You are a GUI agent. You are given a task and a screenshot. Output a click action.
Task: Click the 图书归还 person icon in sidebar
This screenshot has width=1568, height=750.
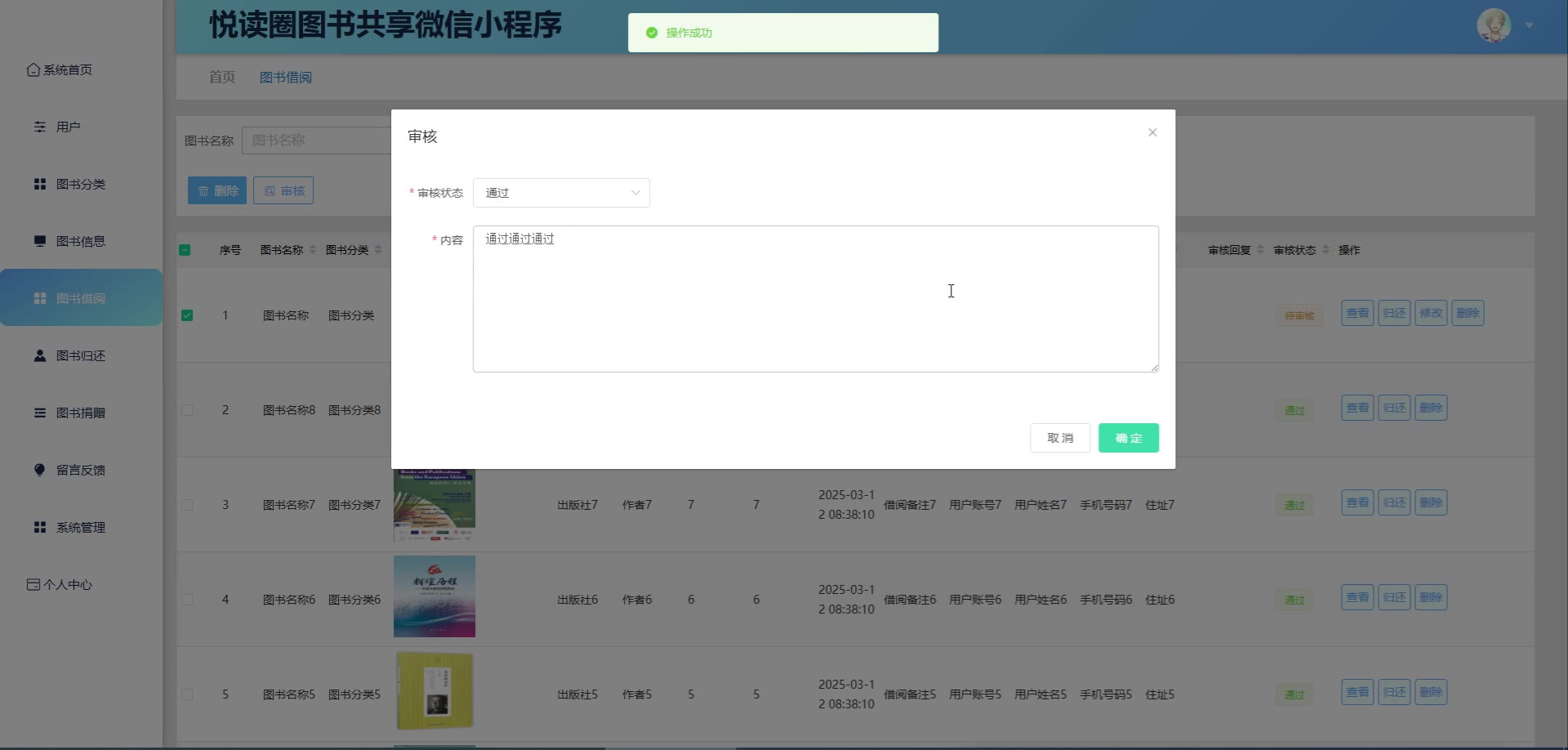(39, 356)
